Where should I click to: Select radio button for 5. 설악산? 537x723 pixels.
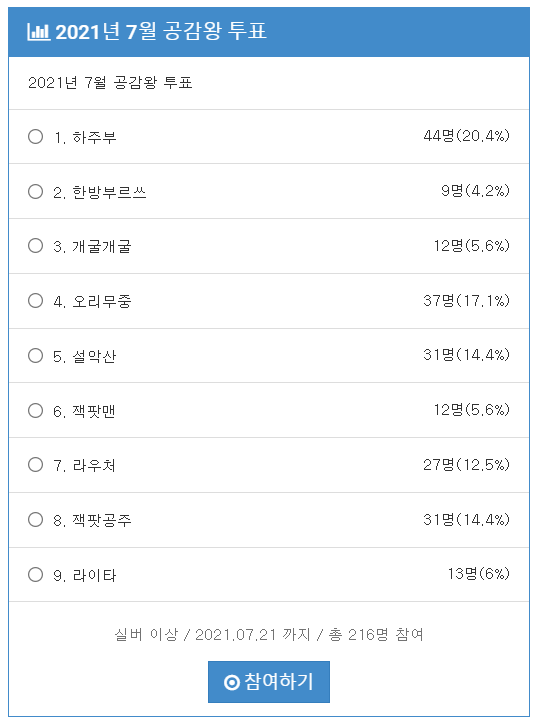click(x=35, y=356)
